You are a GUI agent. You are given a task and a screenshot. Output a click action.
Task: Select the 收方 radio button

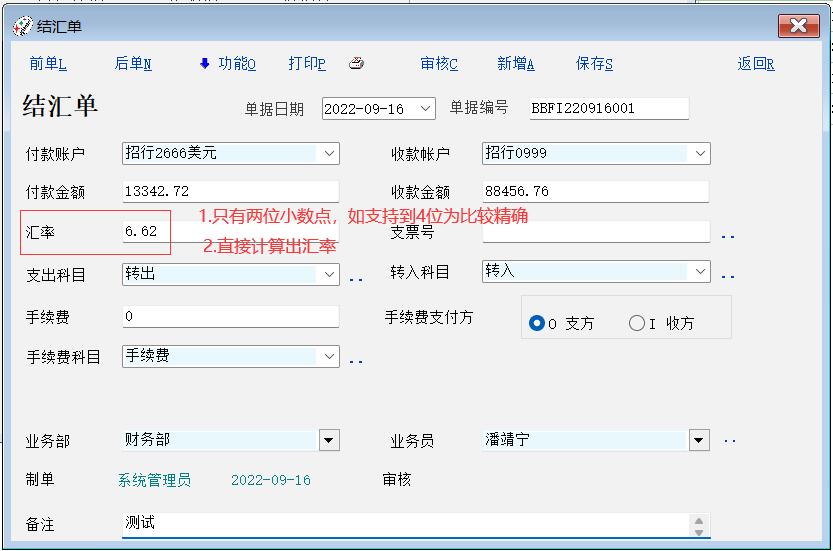tap(637, 323)
